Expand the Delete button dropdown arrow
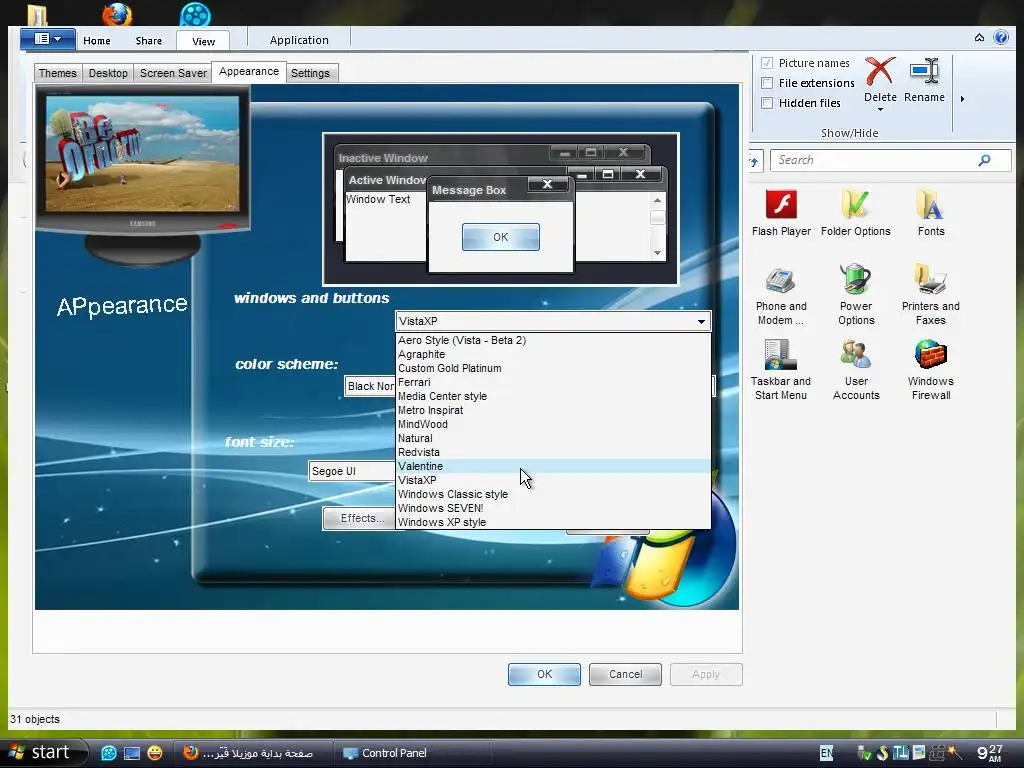 coord(880,109)
